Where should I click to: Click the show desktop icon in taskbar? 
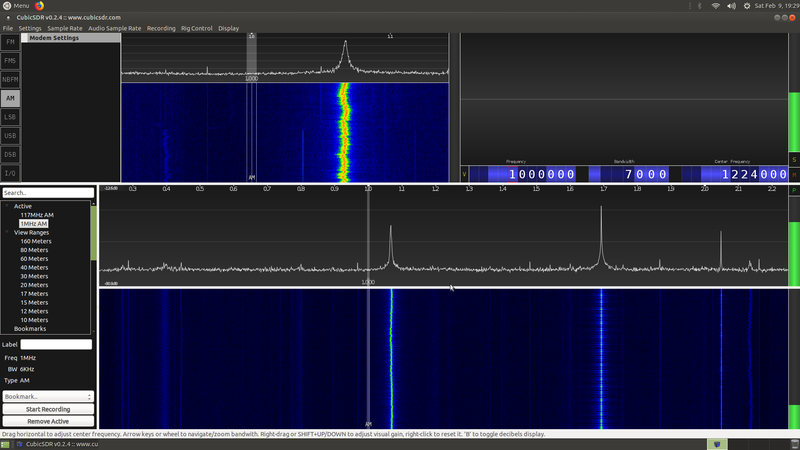pyautogui.click(x=5, y=444)
